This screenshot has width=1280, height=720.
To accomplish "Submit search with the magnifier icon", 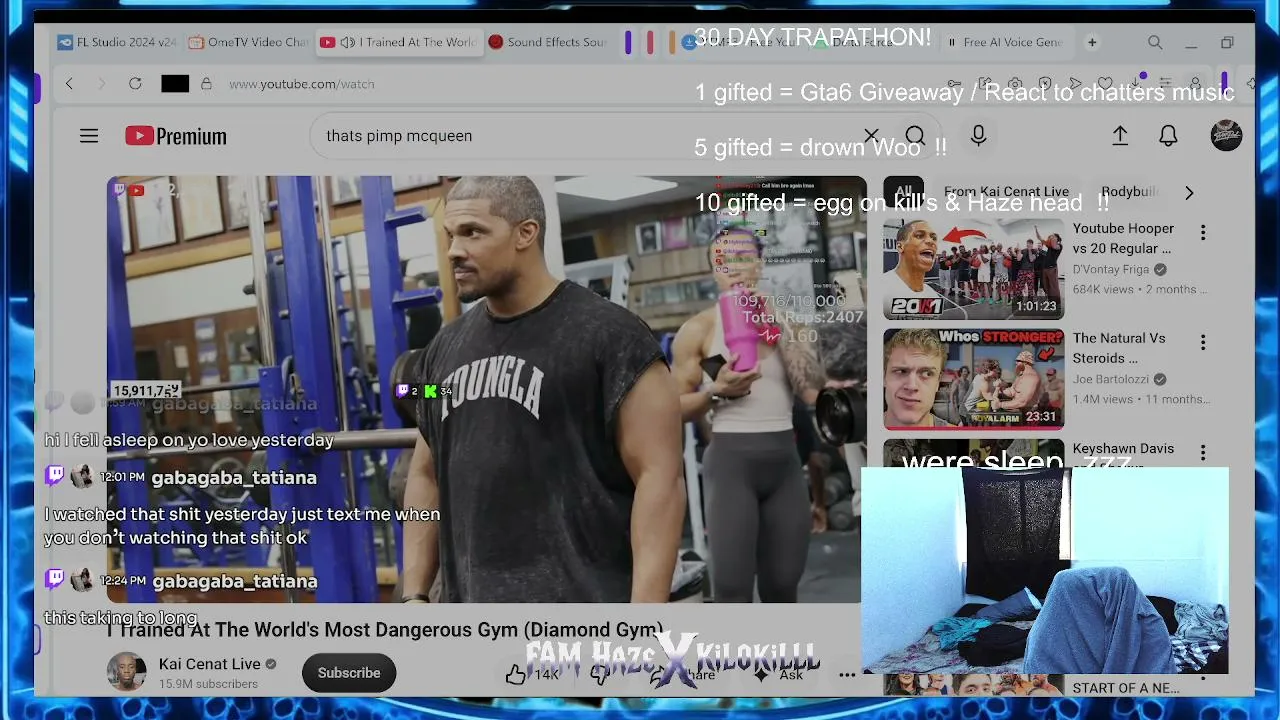I will 915,136.
